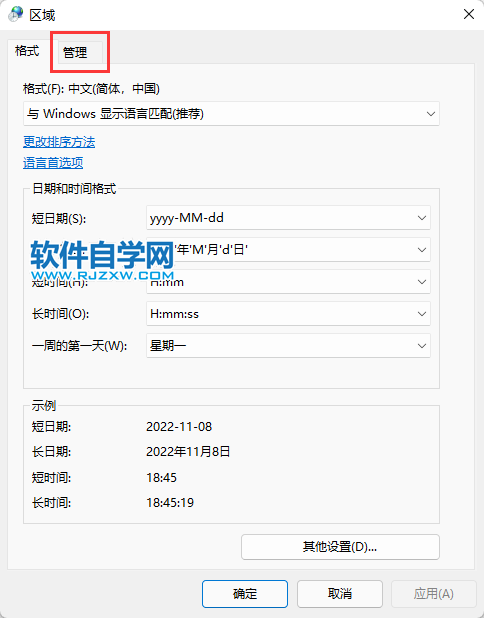This screenshot has width=484, height=618.
Task: Click the 应用(A) button
Action: click(x=434, y=594)
